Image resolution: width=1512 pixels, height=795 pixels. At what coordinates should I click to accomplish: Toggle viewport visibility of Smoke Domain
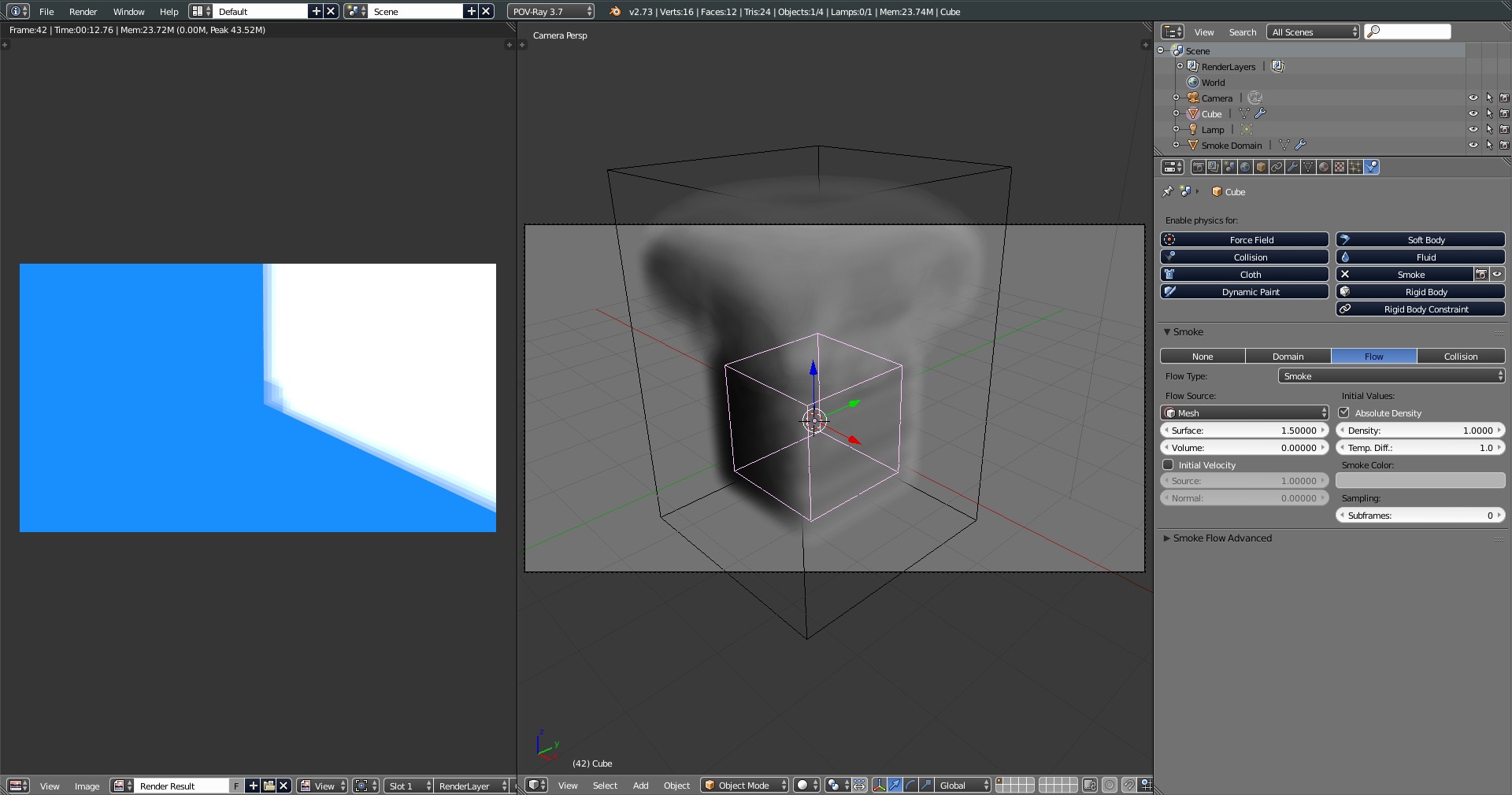(1473, 146)
